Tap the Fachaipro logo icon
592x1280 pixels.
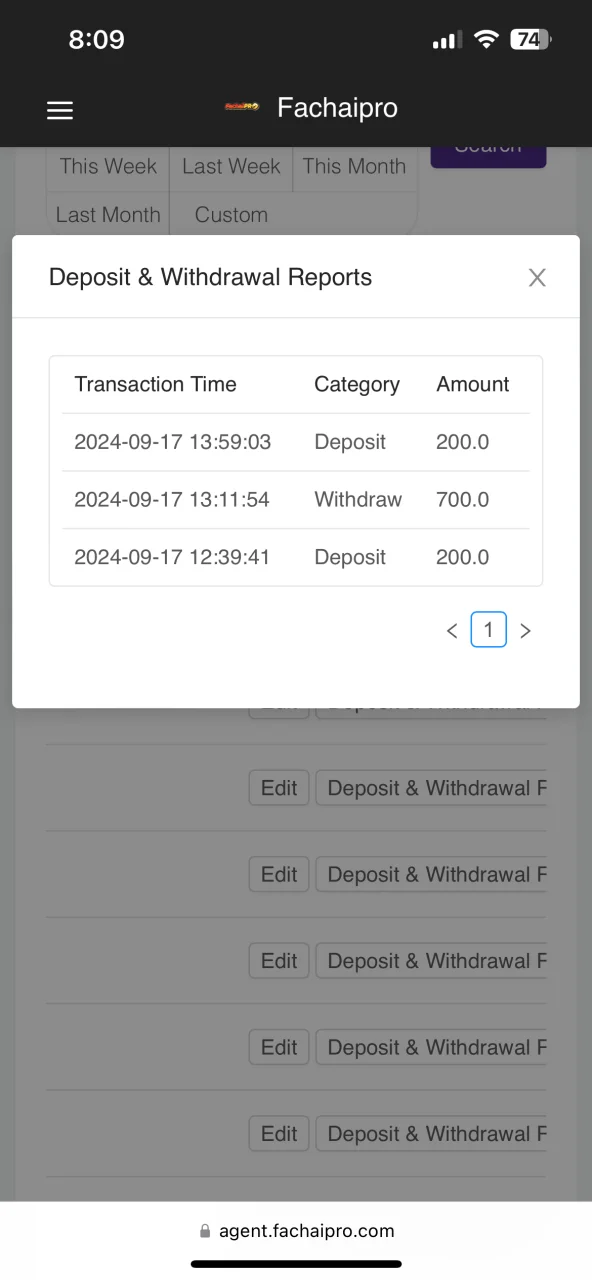tap(242, 107)
